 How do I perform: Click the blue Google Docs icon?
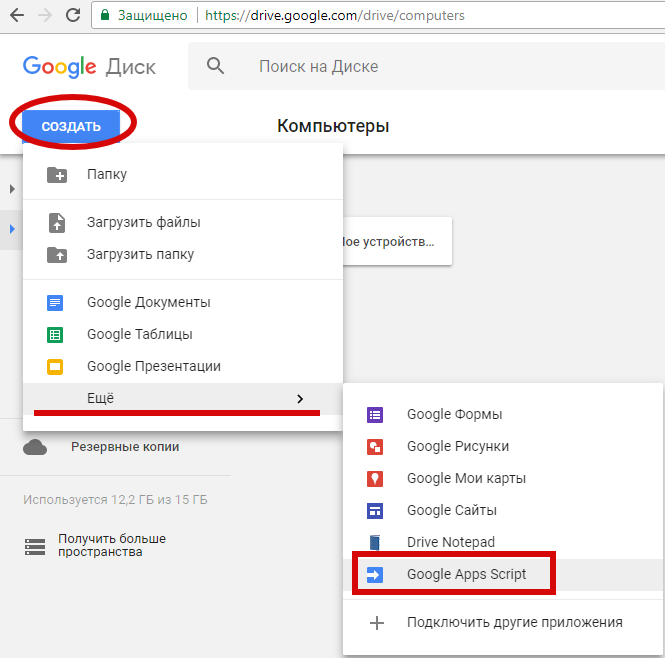(x=55, y=302)
